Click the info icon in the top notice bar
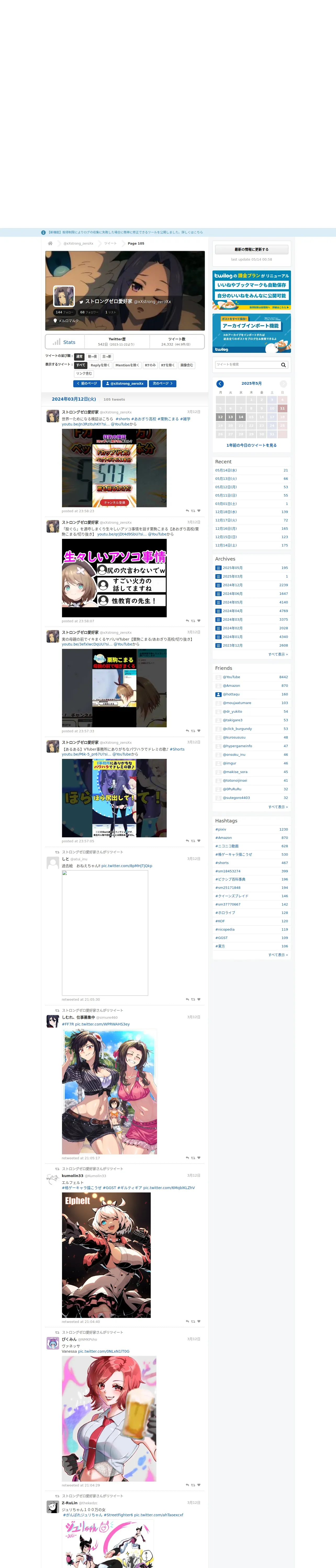336x1568 pixels. [43, 233]
